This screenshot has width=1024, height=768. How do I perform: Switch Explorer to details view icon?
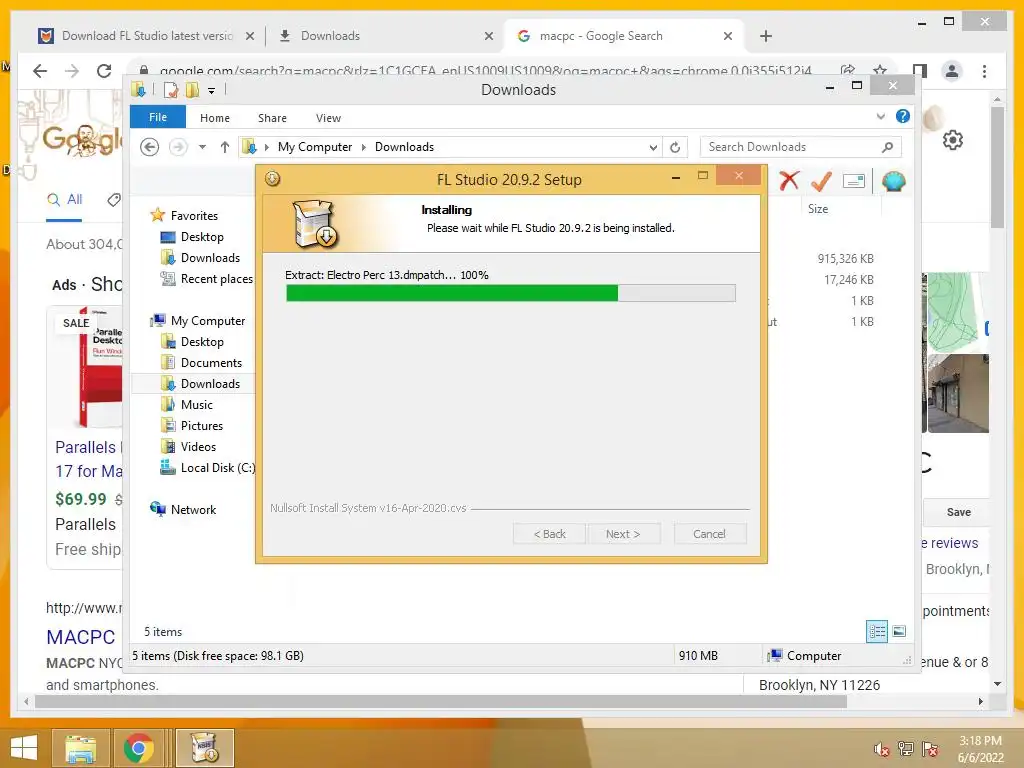876,631
